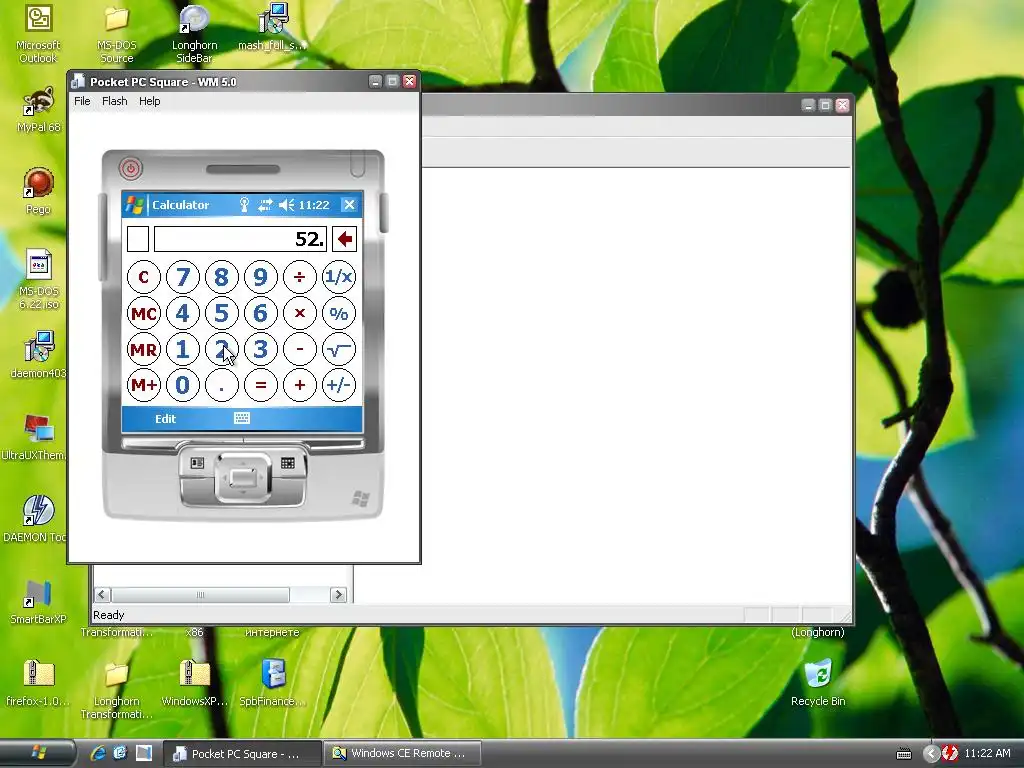Tap the square root key
1024x768 pixels.
(x=339, y=349)
